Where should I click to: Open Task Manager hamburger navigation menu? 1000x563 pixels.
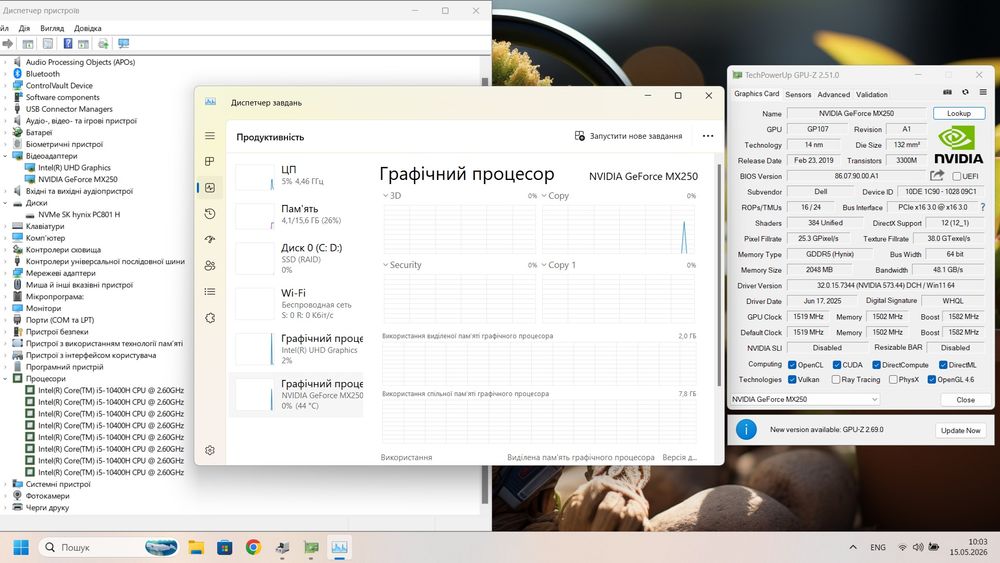(x=210, y=136)
